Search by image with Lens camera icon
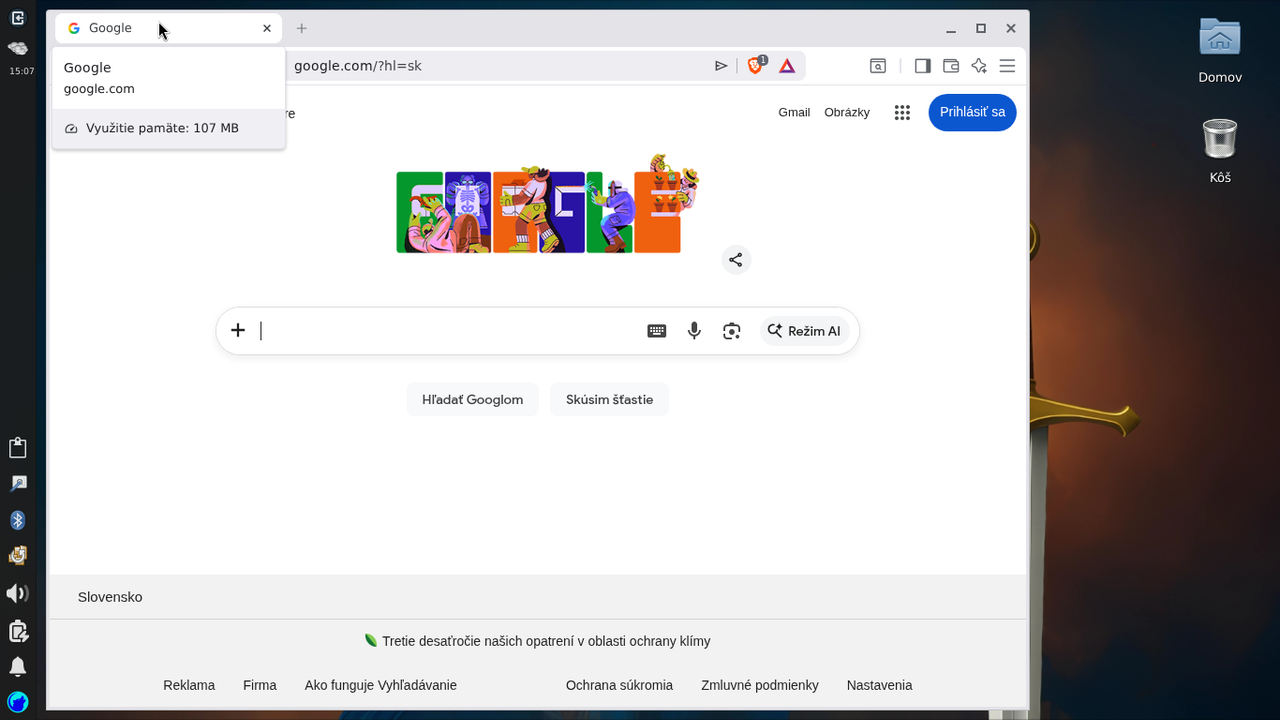Viewport: 1280px width, 720px height. point(732,331)
